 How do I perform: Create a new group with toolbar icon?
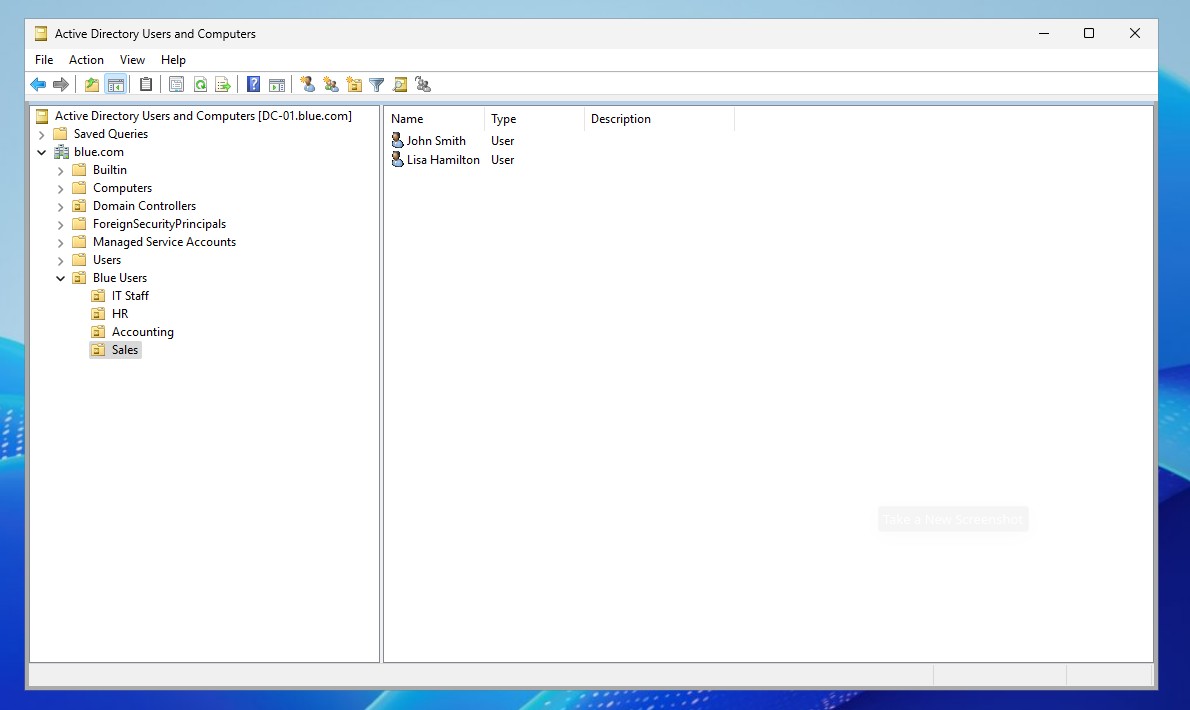click(331, 85)
